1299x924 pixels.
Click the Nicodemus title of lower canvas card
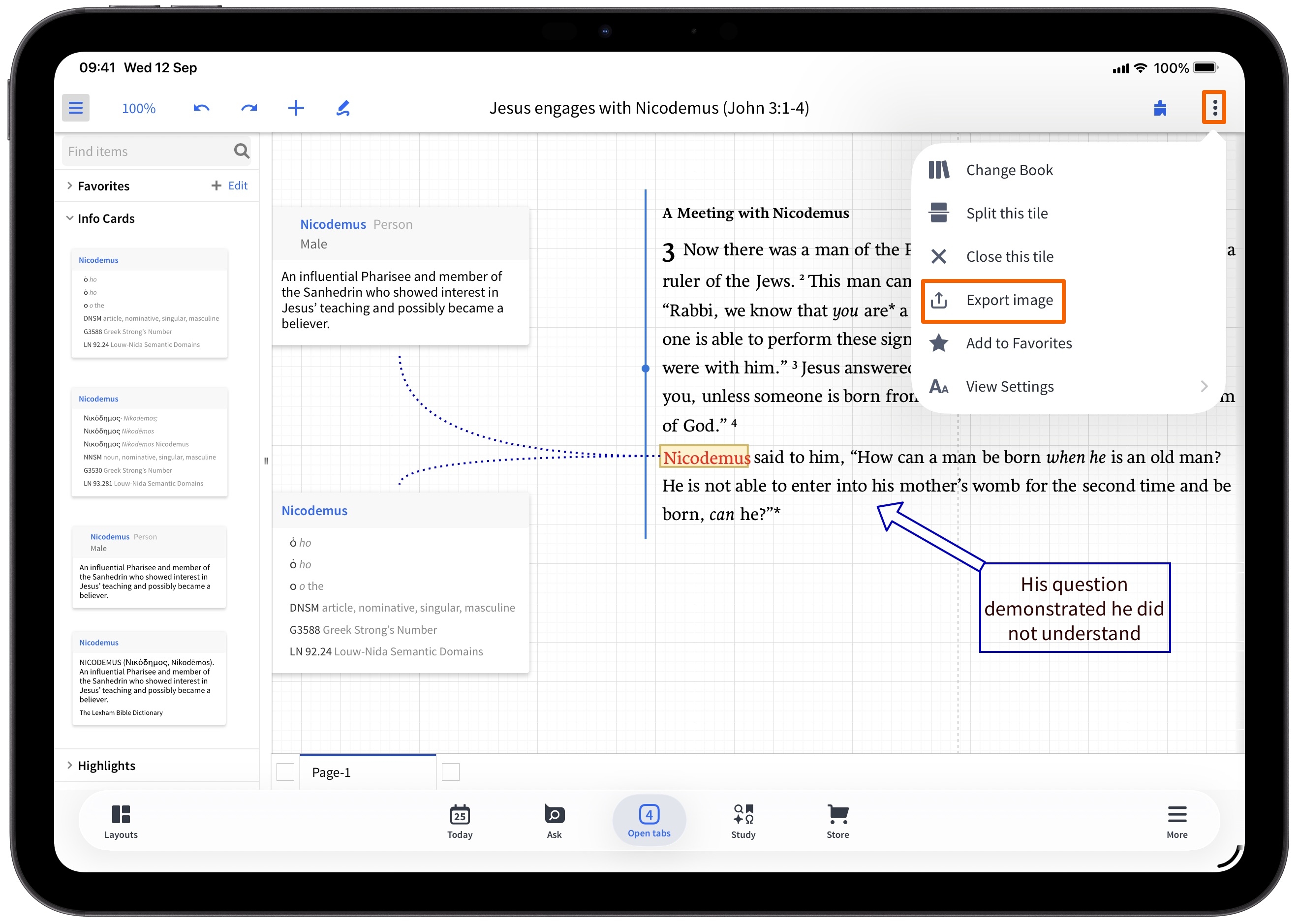pyautogui.click(x=314, y=510)
